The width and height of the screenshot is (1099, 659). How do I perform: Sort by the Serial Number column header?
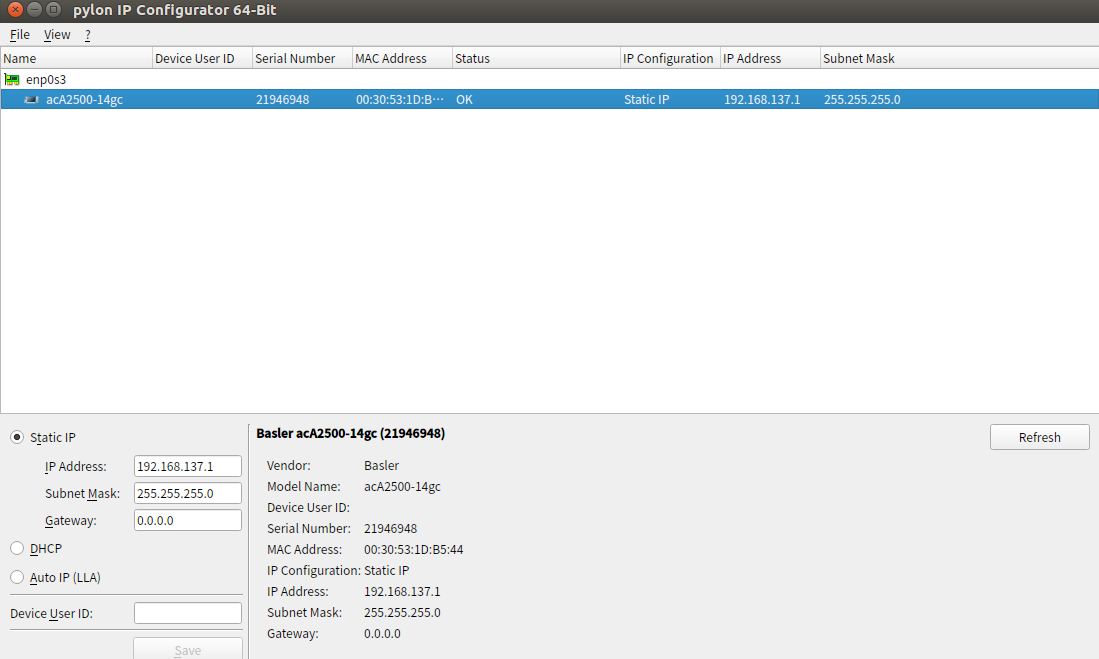point(302,58)
